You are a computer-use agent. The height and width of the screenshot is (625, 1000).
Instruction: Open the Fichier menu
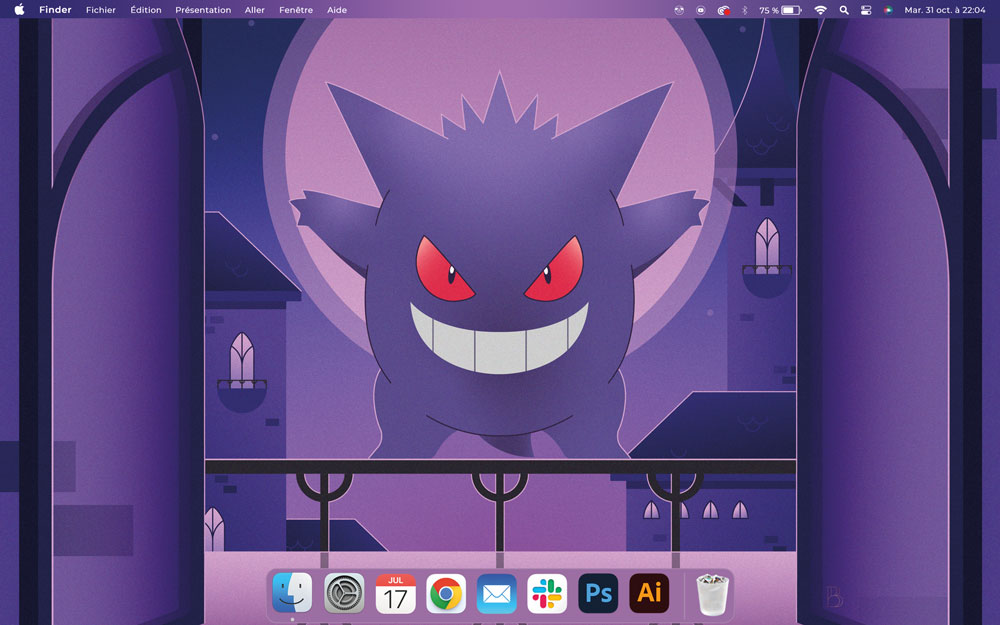click(x=101, y=10)
